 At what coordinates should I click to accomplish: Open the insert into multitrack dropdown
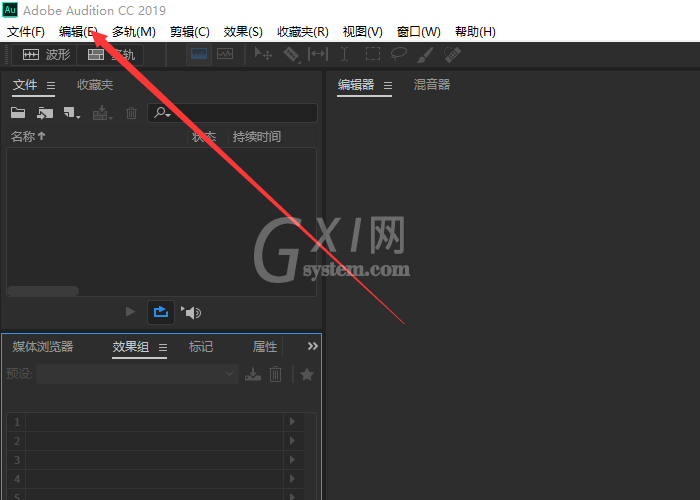tap(102, 113)
